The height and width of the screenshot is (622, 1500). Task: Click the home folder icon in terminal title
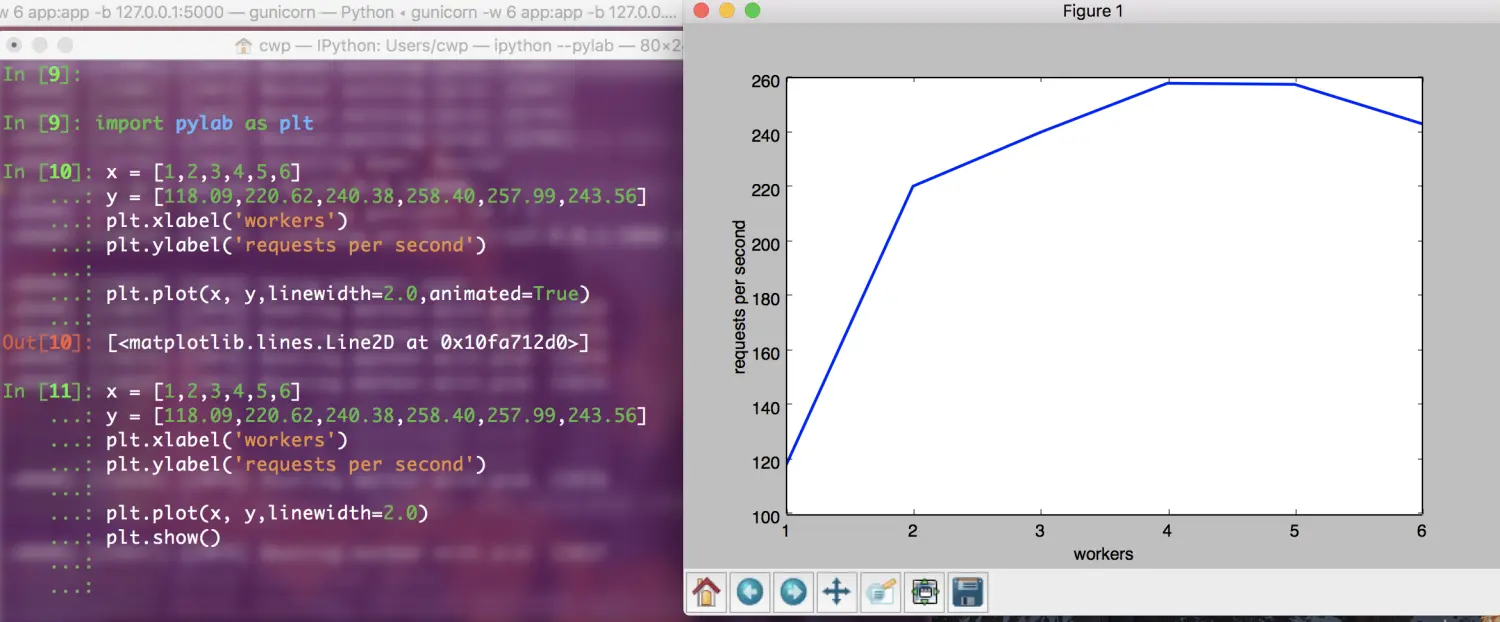point(243,45)
